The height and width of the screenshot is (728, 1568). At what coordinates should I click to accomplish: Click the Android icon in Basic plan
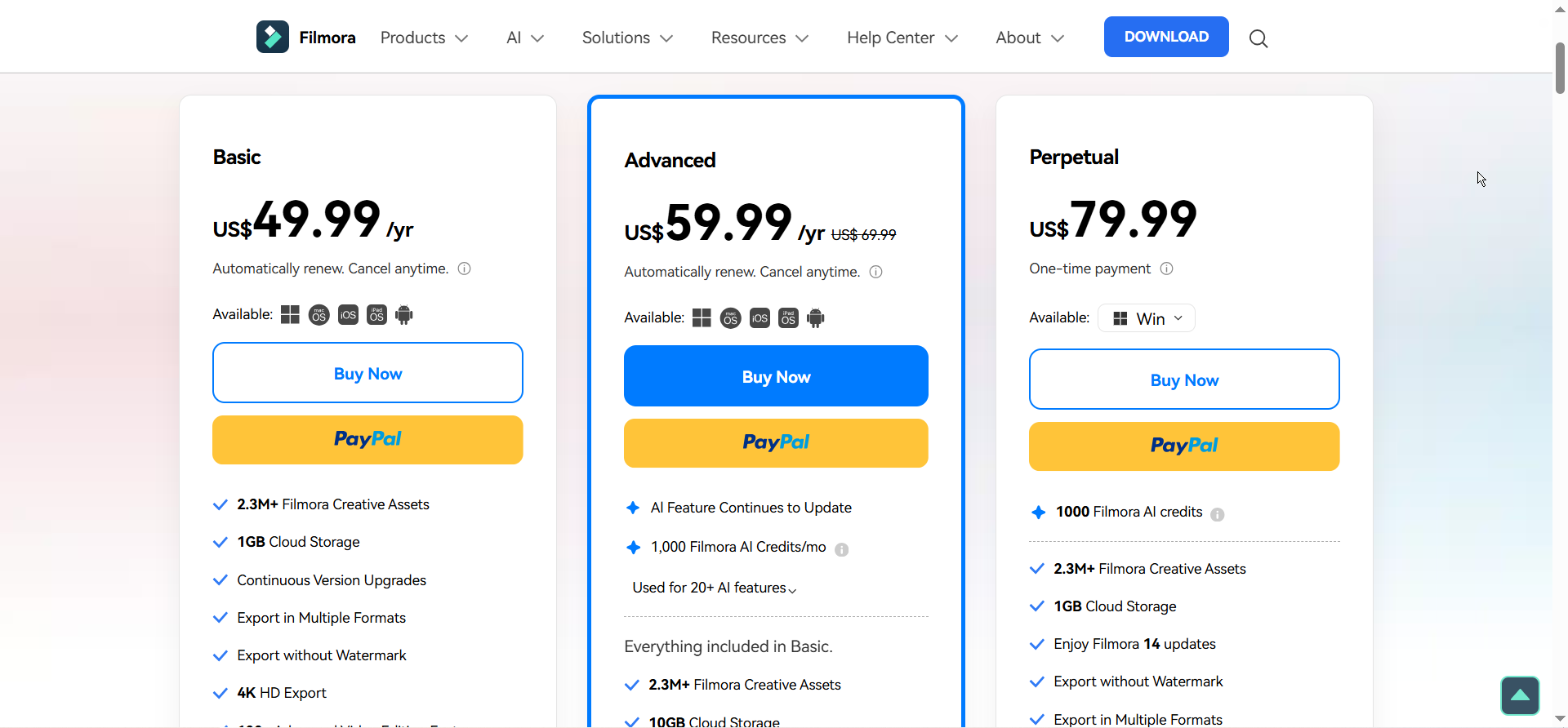(404, 315)
